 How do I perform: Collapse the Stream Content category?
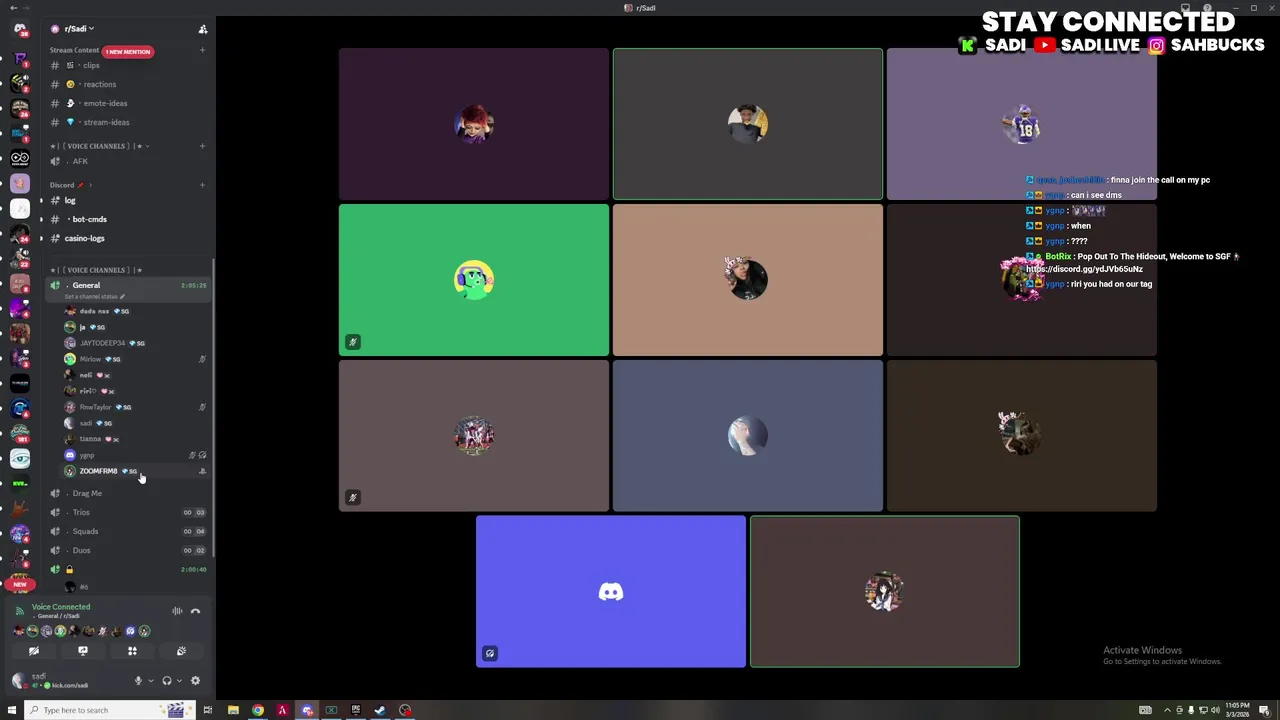point(75,50)
